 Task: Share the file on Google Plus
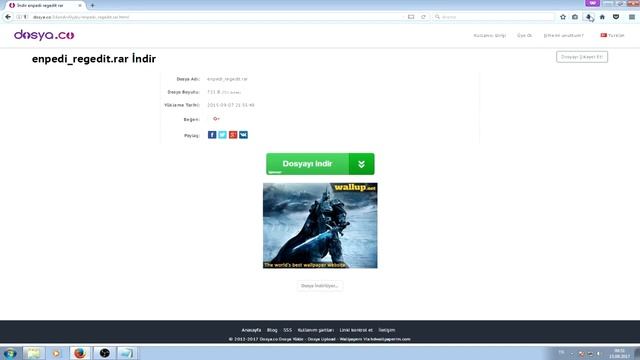pos(233,135)
